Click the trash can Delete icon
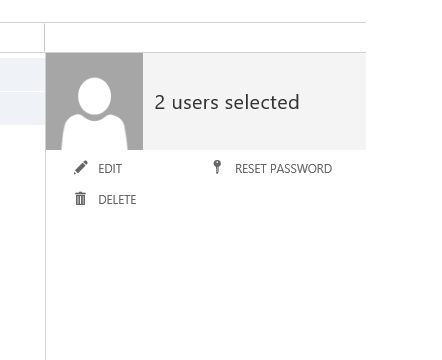The width and height of the screenshot is (442, 360). (80, 198)
